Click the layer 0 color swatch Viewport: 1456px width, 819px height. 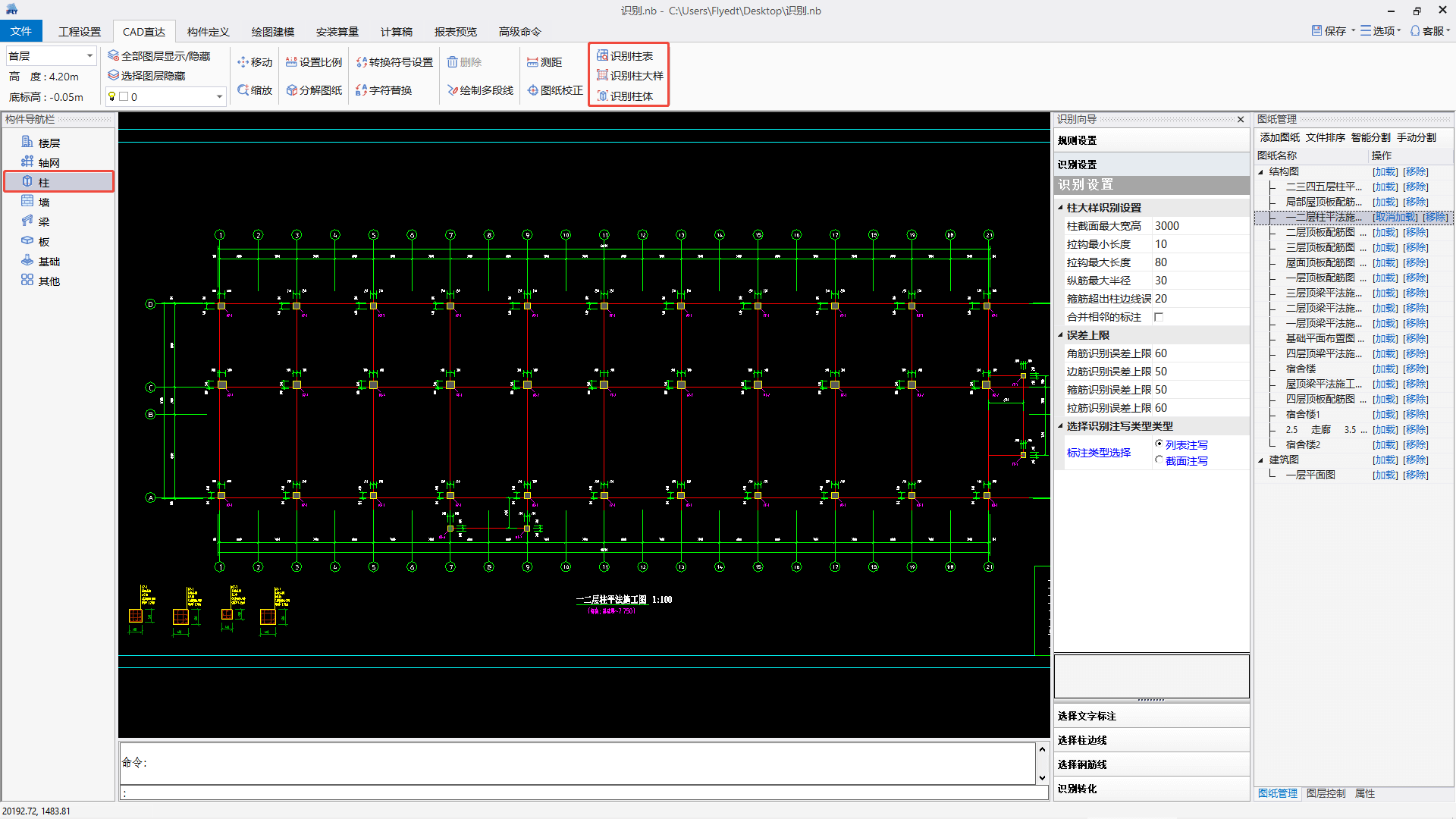124,96
